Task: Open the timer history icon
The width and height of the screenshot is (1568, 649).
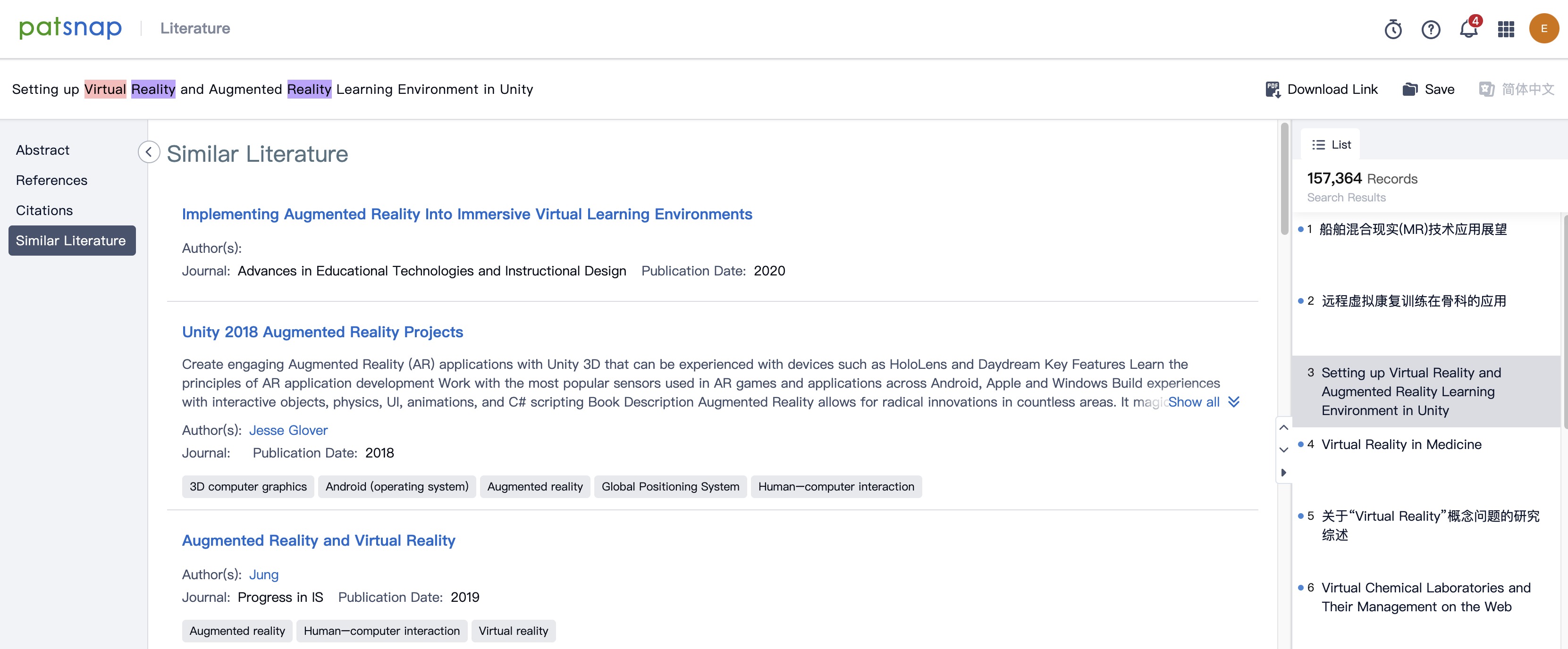Action: (x=1393, y=29)
